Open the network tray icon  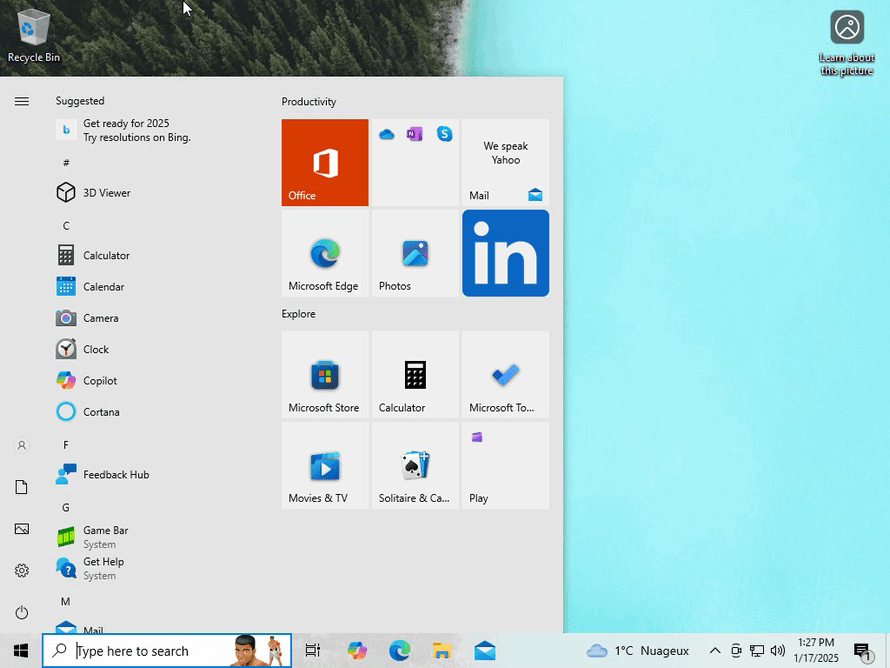point(757,650)
